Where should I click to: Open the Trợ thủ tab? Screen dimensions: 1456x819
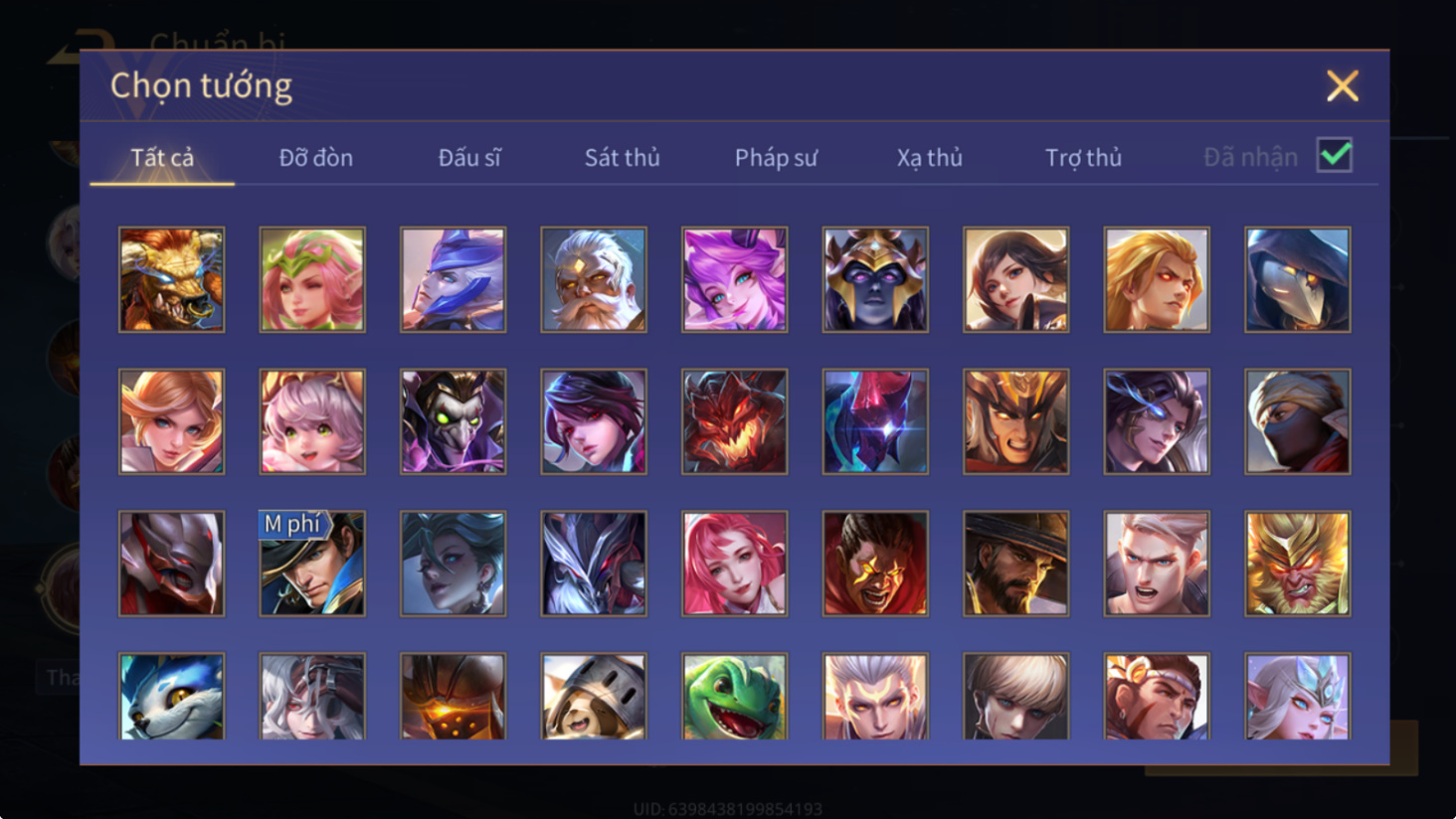click(1083, 157)
